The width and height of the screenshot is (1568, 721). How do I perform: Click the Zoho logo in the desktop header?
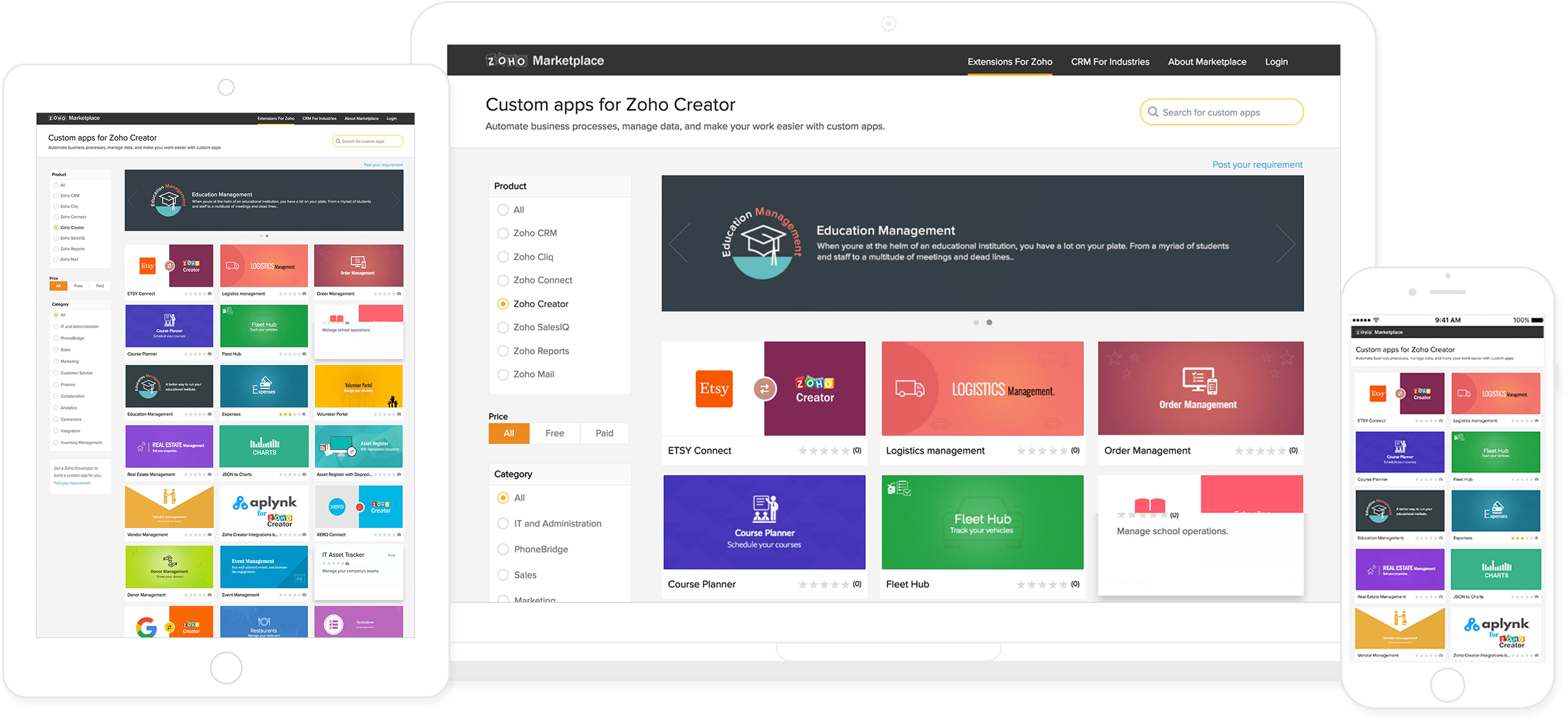[506, 60]
